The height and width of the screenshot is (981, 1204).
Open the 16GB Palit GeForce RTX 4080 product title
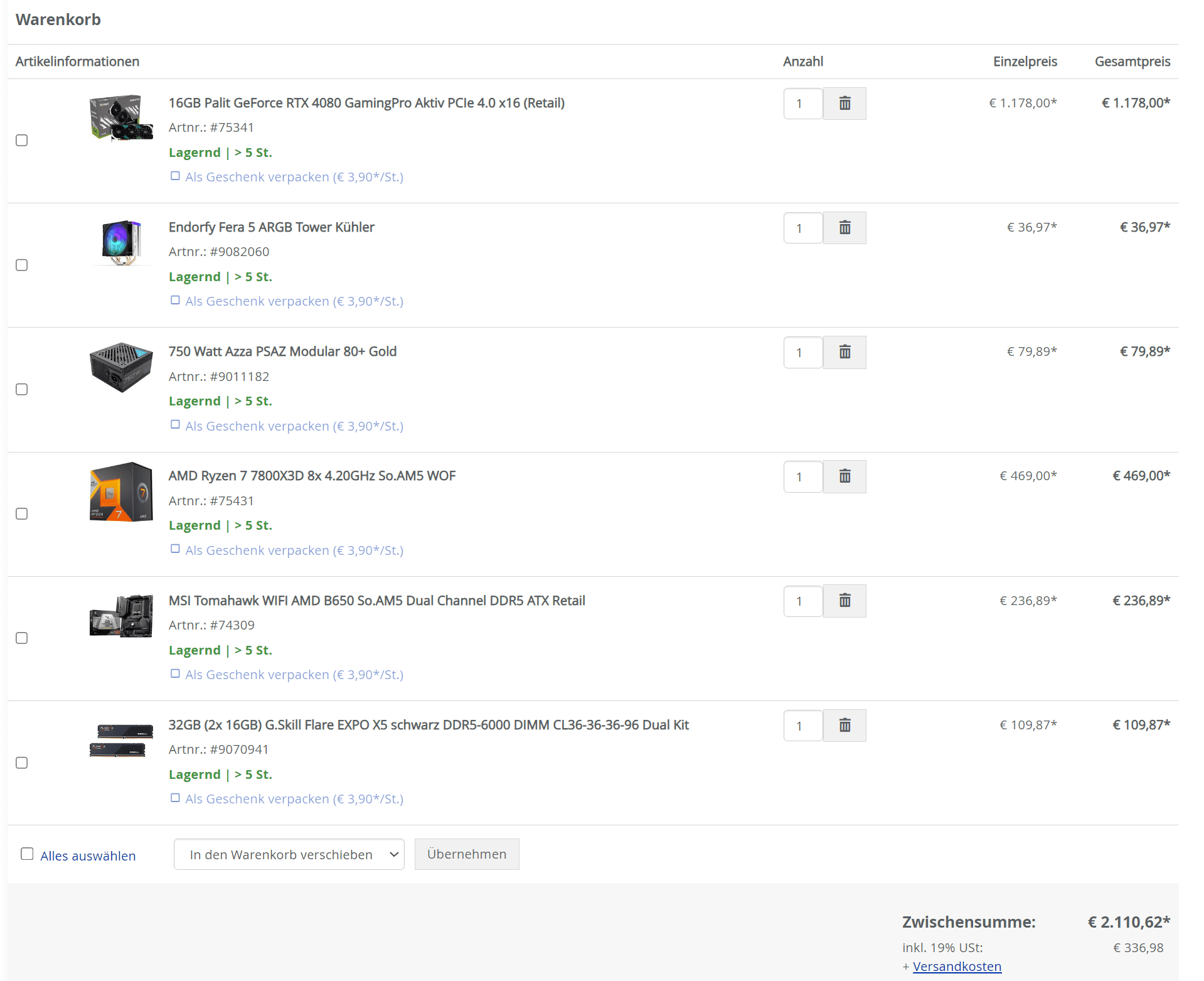pos(366,103)
